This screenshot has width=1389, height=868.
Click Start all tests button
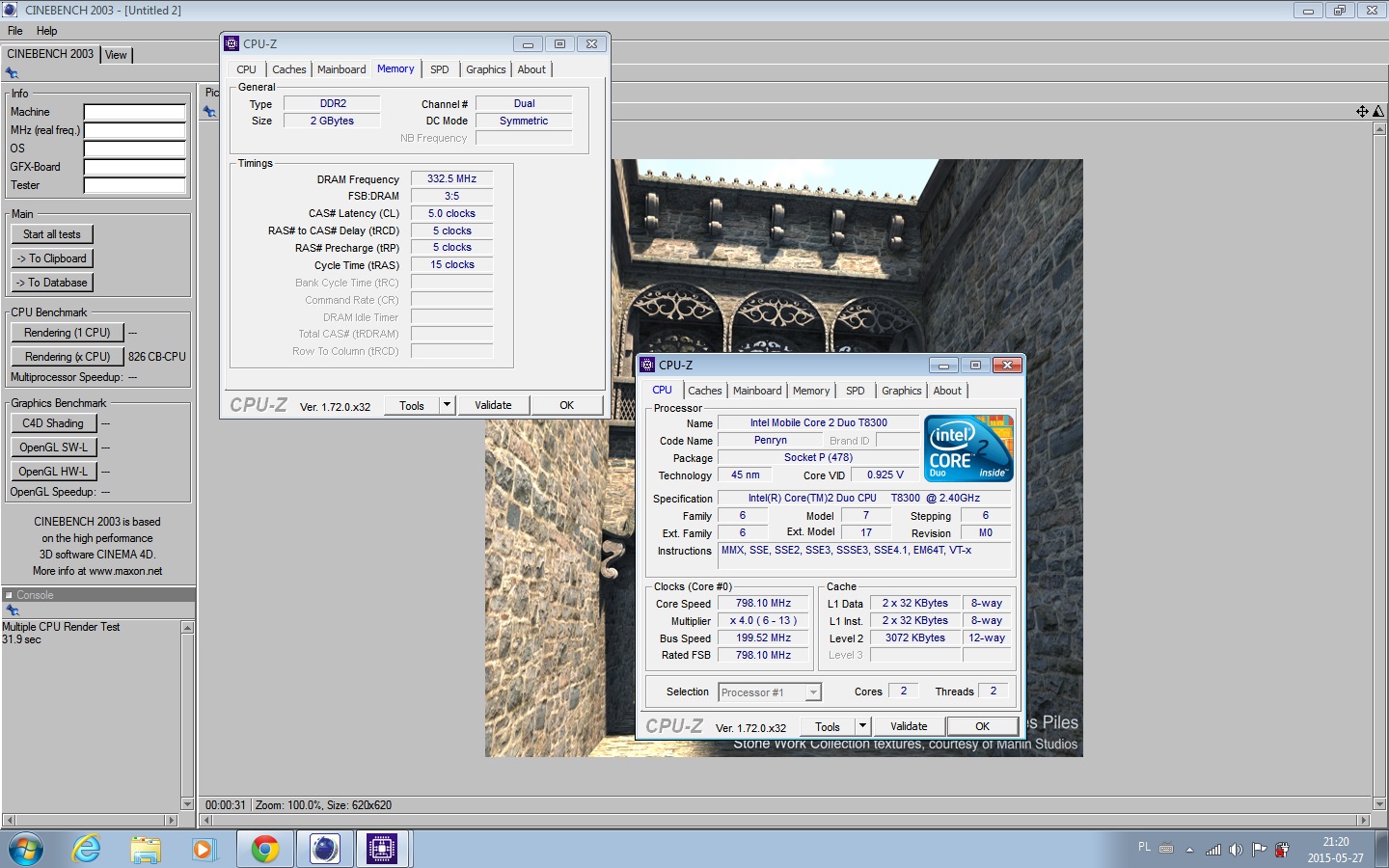tap(52, 234)
